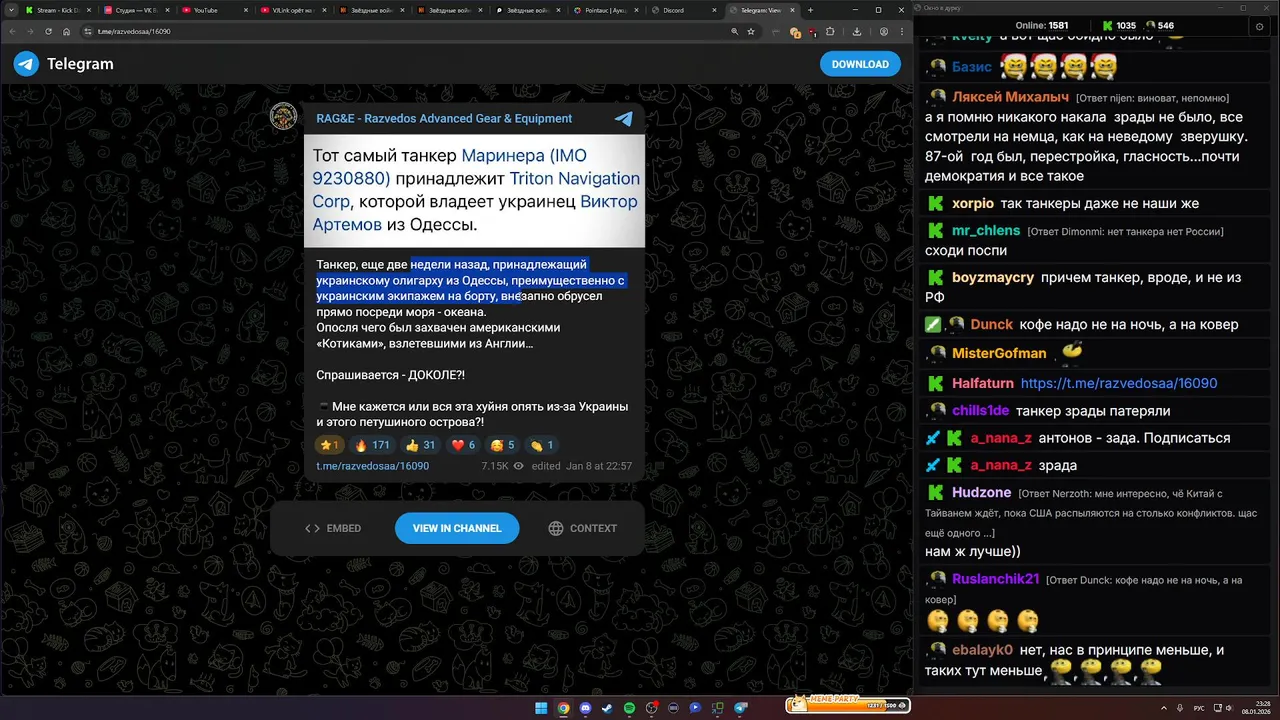Screen dimensions: 1280x720
Task: Click the fire reaction showing 171
Action: 372,445
